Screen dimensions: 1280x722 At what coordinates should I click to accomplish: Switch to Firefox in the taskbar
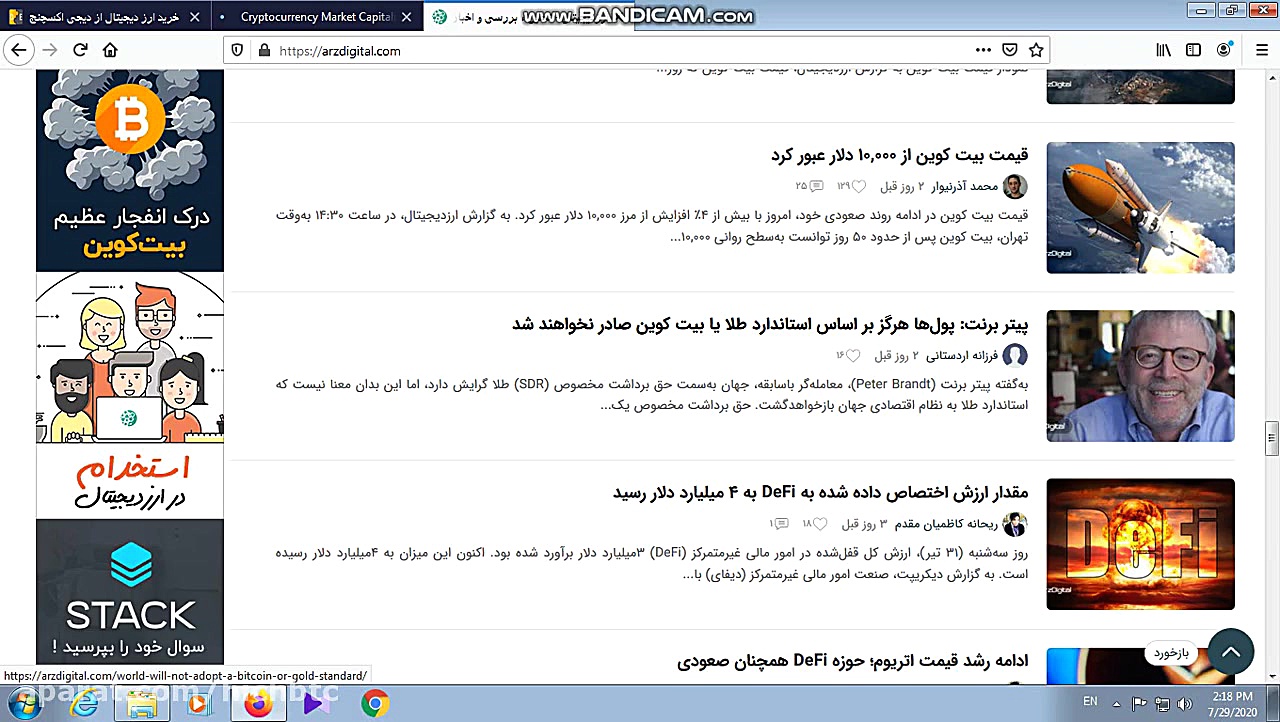click(258, 704)
